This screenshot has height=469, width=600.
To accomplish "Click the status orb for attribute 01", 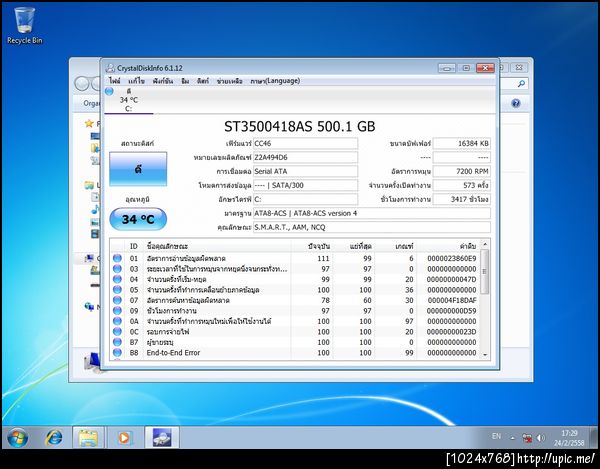I will (x=117, y=258).
